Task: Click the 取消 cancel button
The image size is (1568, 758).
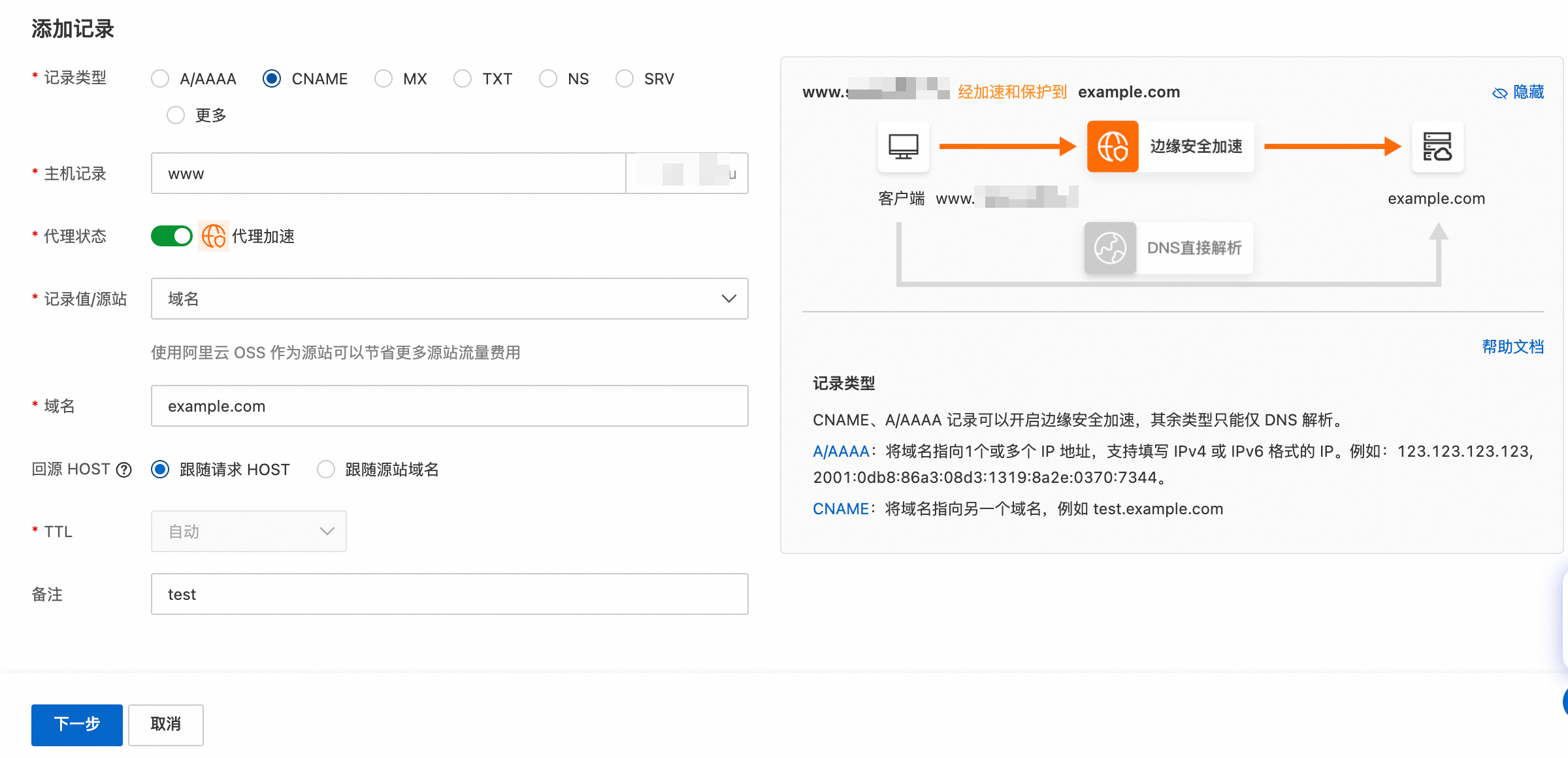Action: point(165,724)
